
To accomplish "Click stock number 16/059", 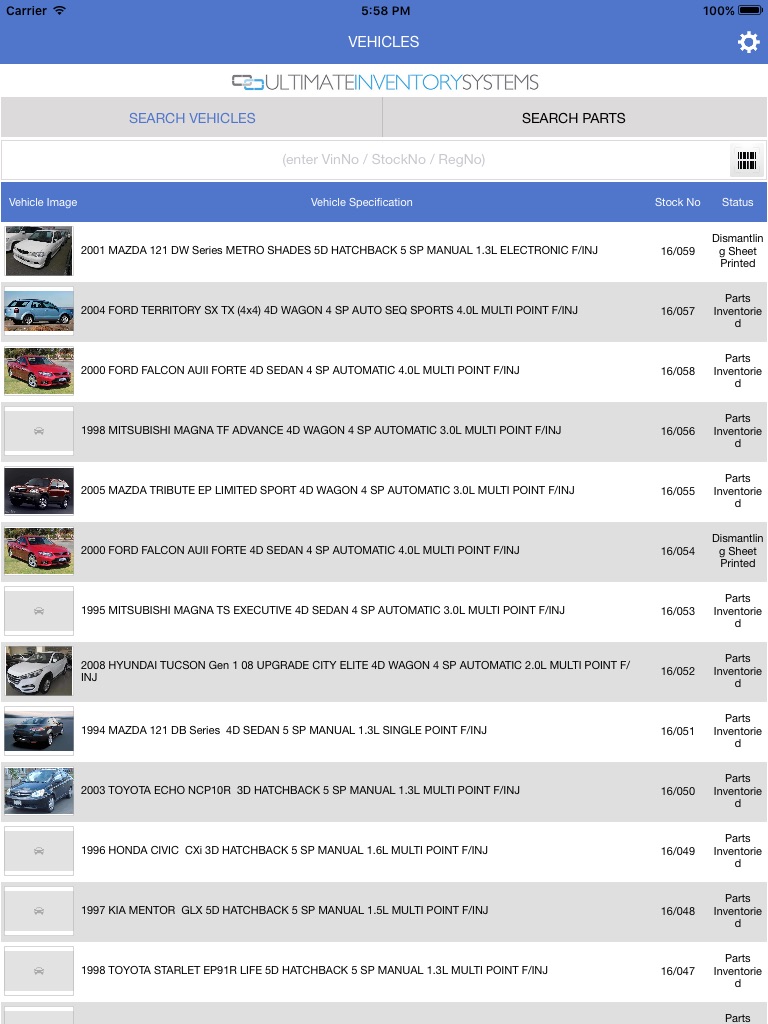I will point(678,251).
